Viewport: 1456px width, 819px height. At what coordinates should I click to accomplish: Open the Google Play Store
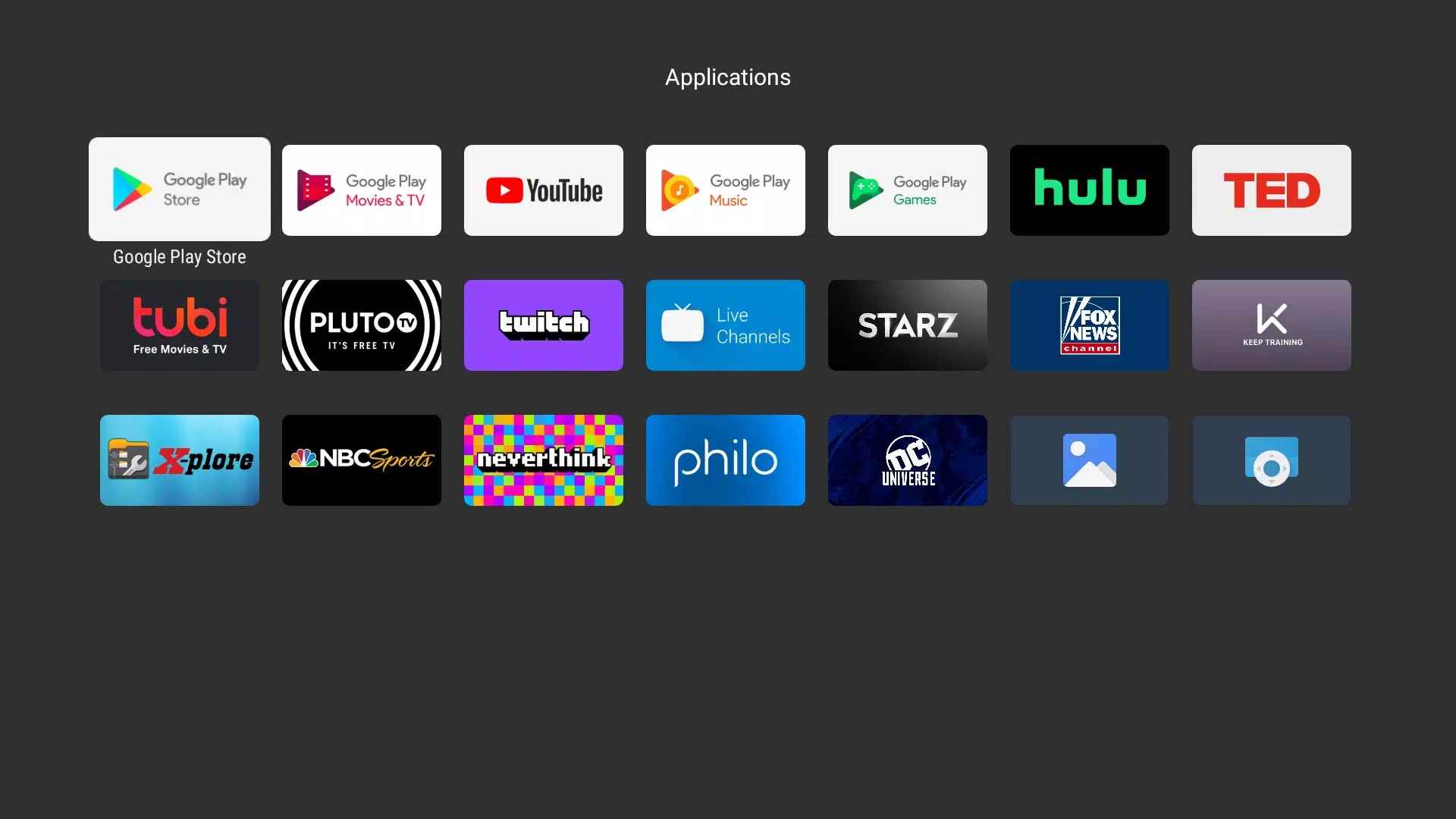[179, 188]
